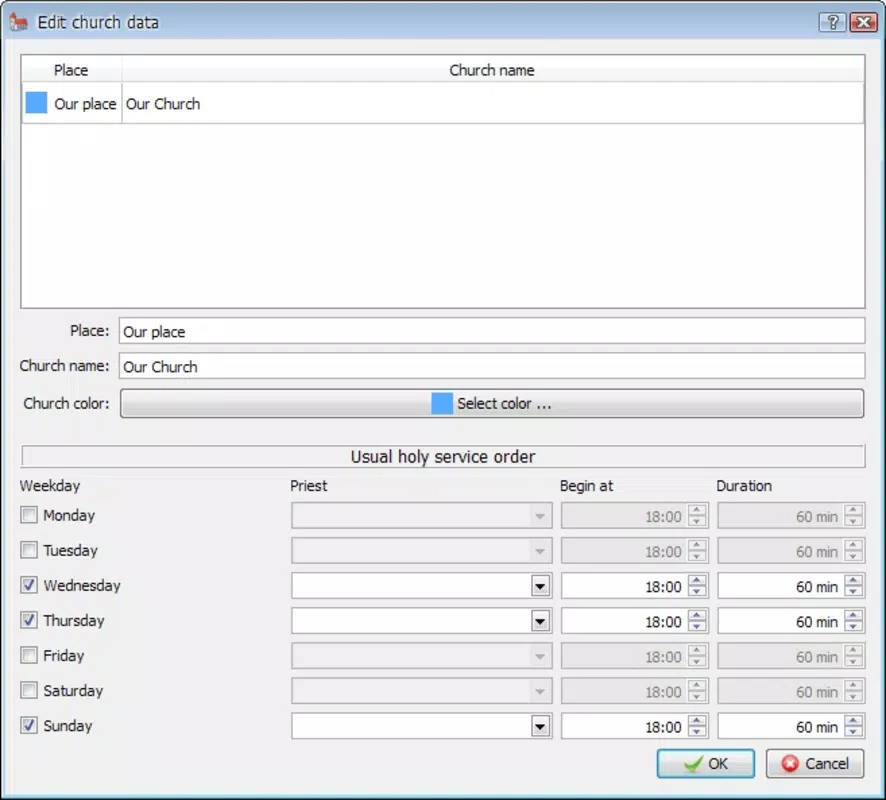Decrease Wednesday begin time with down arrow
886x800 pixels.
(697, 592)
